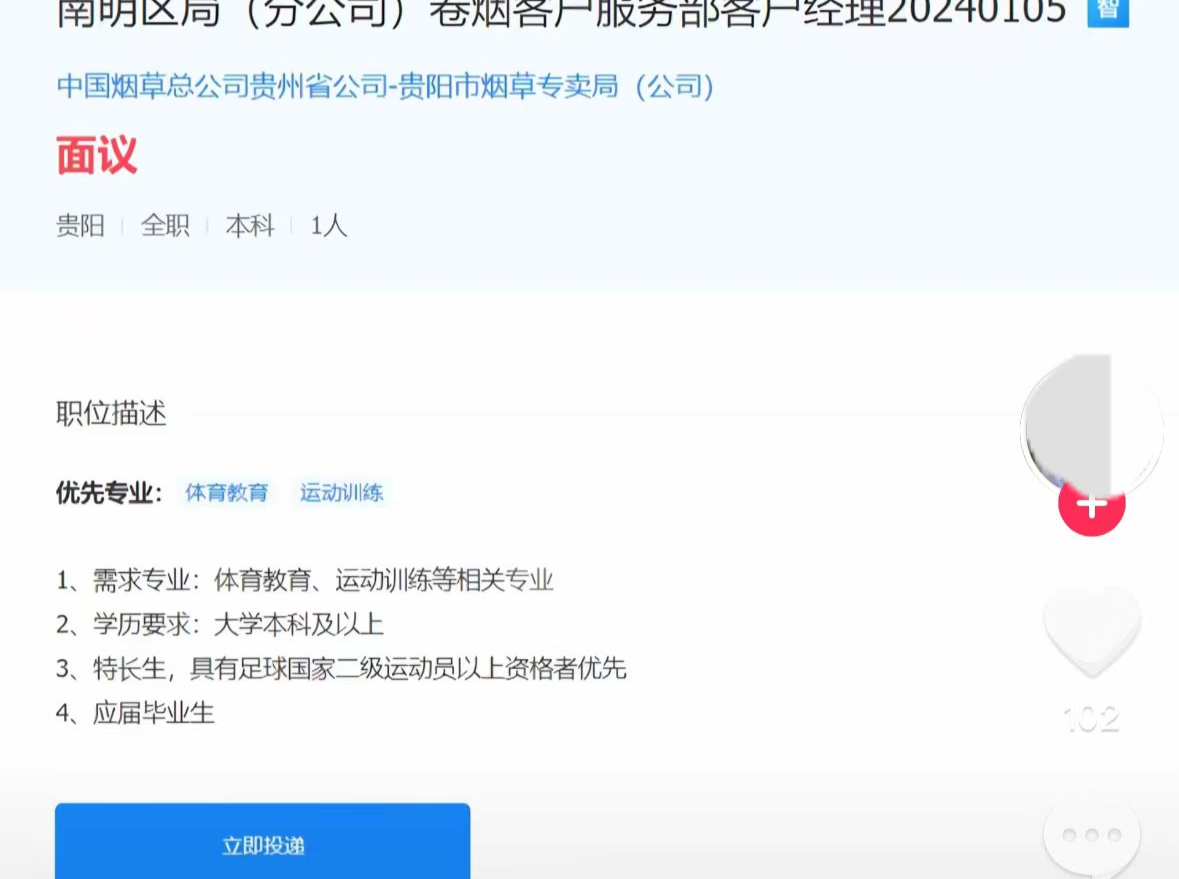
Task: Click line 需求专业：体育教育、运动训练等相关专业
Action: coord(305,580)
